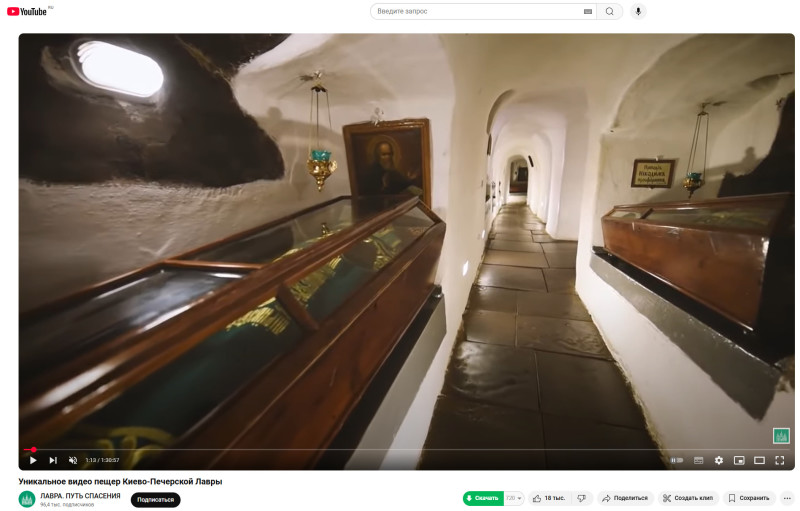Toggle the autoplay switch

click(677, 460)
